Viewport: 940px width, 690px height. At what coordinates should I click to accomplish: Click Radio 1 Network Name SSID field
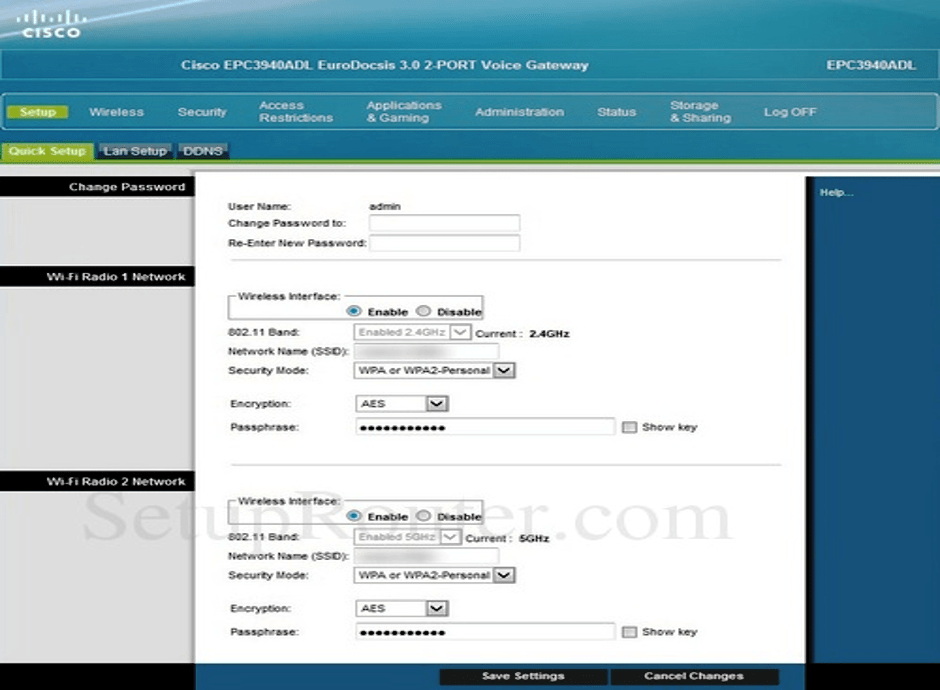(x=426, y=351)
